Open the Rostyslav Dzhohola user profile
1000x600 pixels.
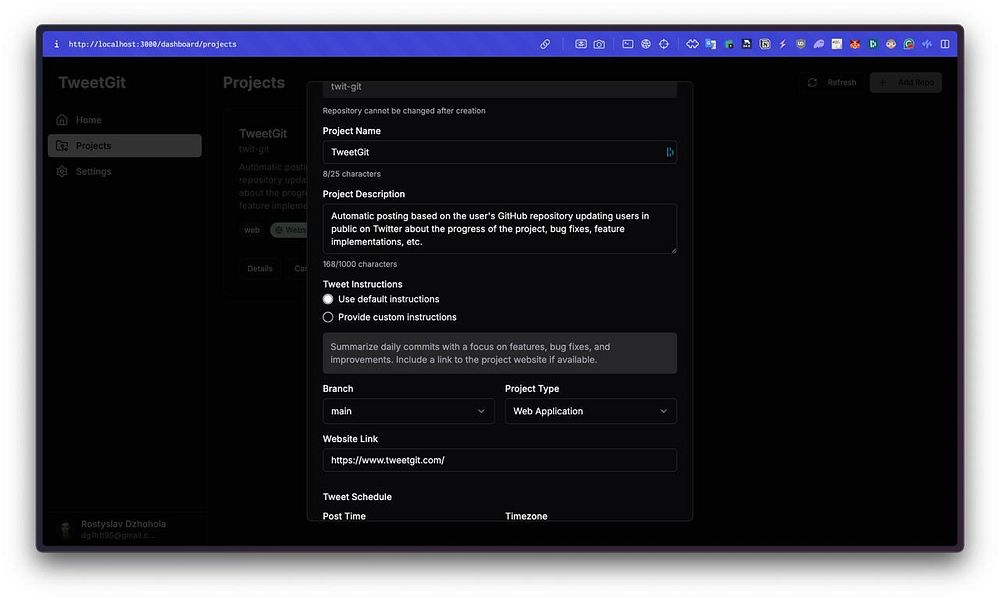124,529
